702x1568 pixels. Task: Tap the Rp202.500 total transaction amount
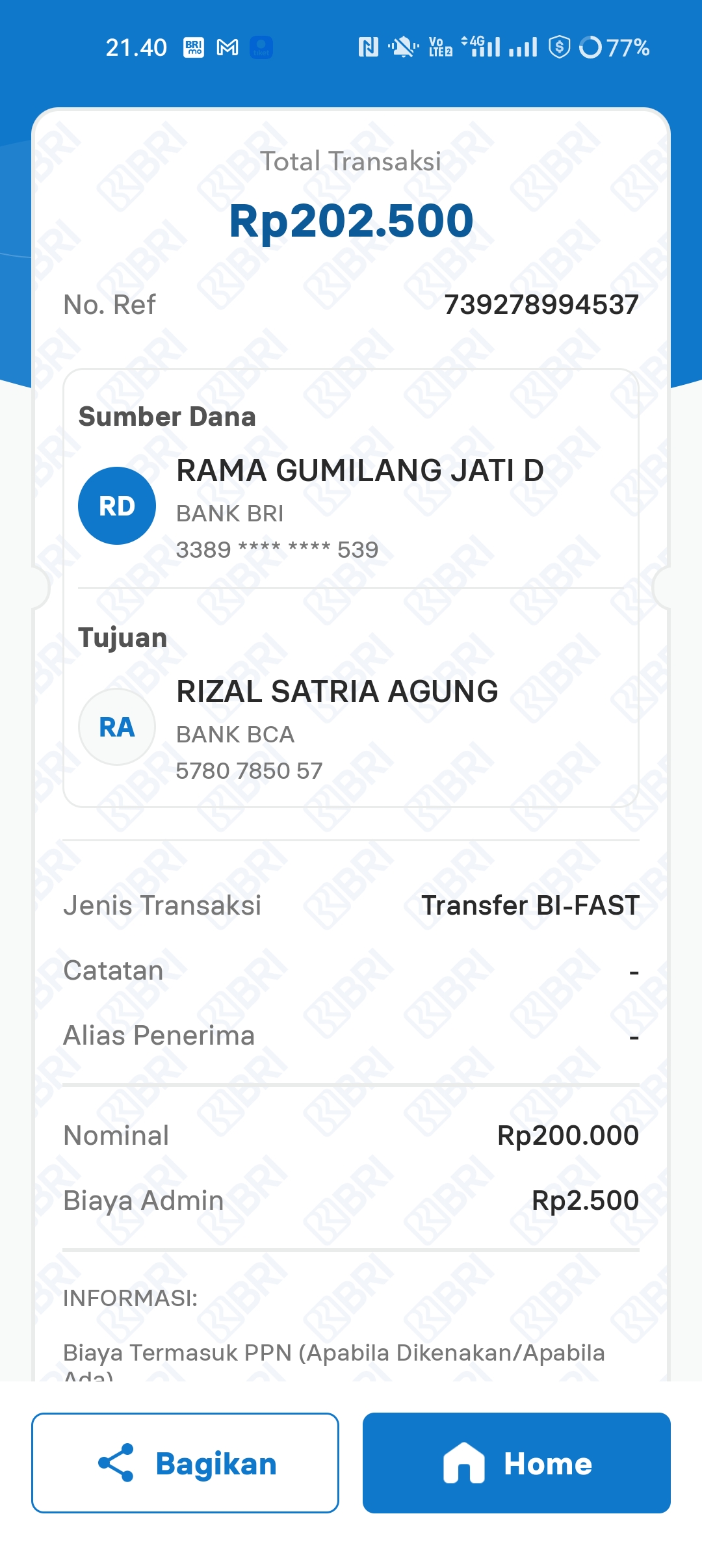click(x=351, y=221)
